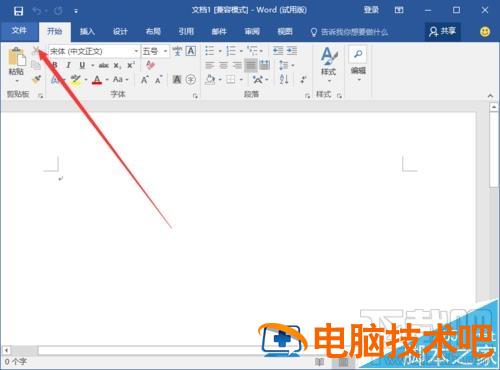Click the Shading paint bucket icon

210,80
